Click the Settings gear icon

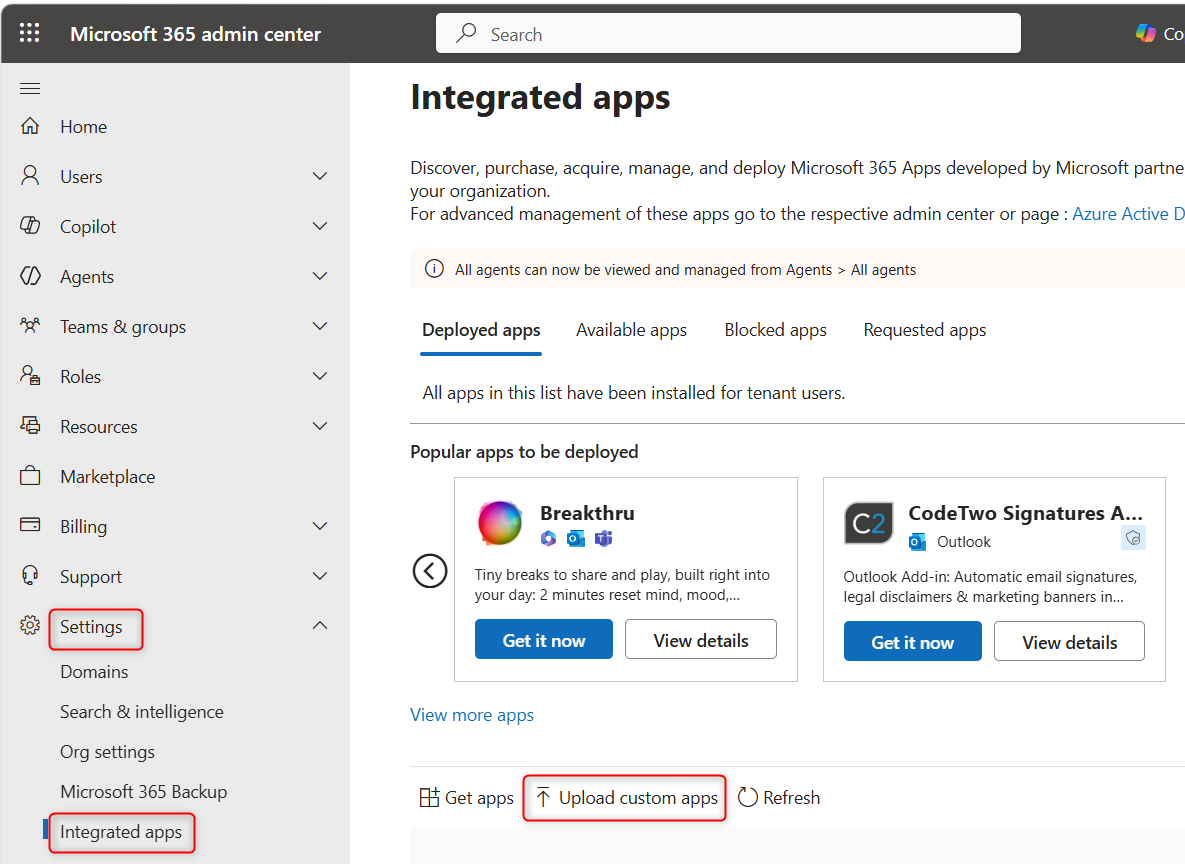[30, 625]
